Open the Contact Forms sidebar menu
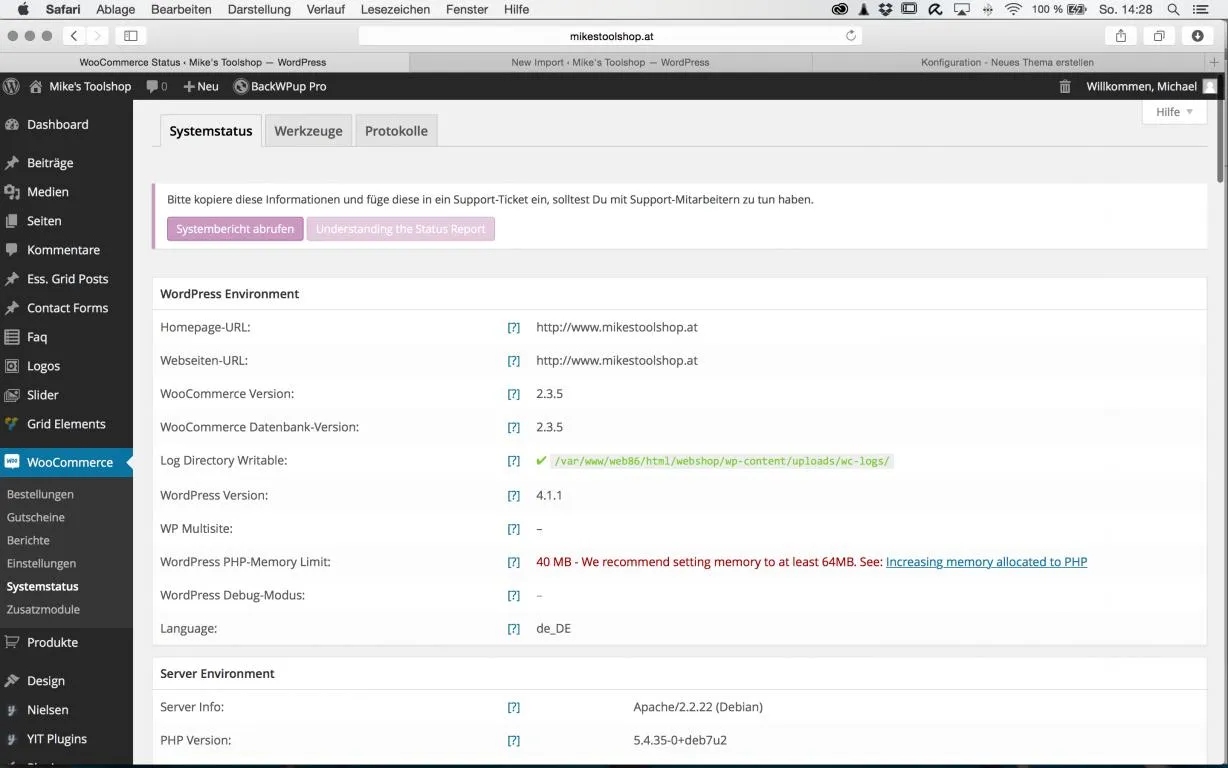 point(66,307)
